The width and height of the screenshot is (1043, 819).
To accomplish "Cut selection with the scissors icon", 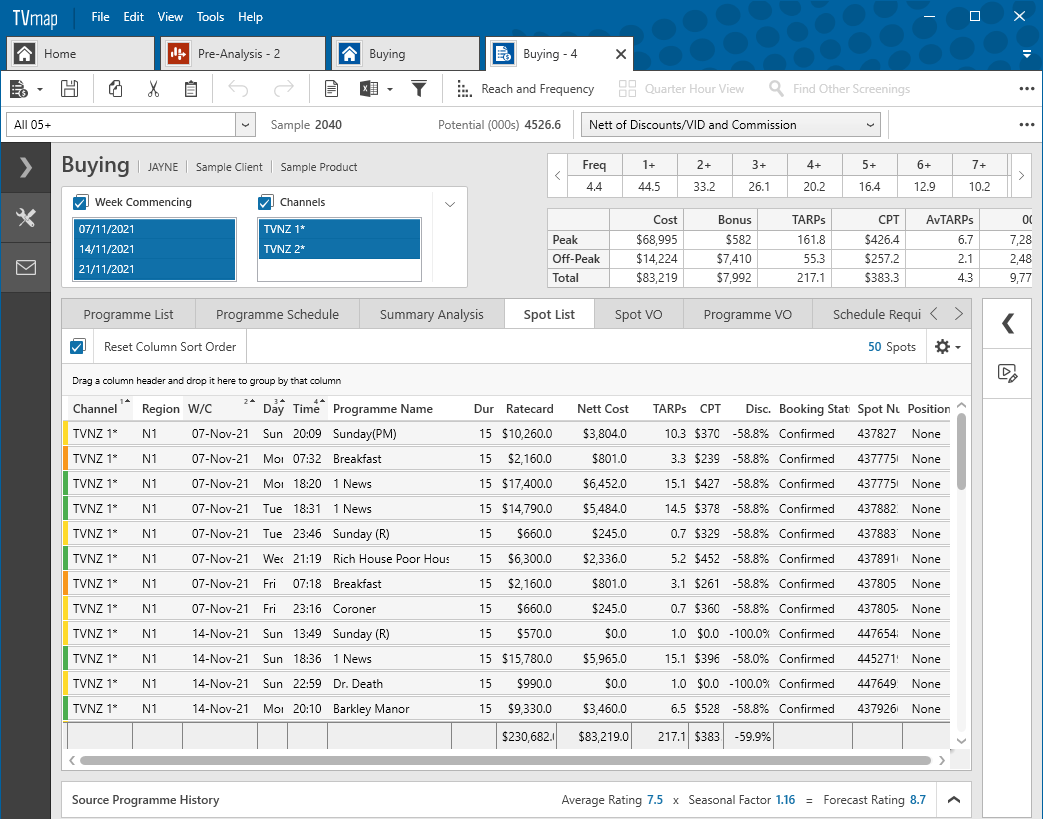I will coord(153,88).
